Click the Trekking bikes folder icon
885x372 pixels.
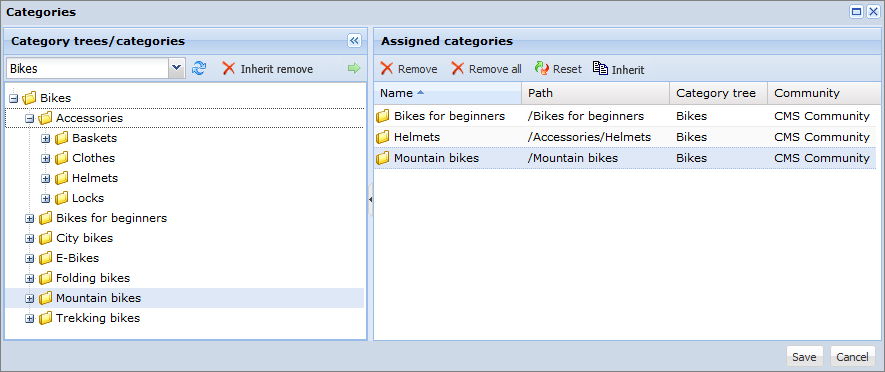coord(45,318)
